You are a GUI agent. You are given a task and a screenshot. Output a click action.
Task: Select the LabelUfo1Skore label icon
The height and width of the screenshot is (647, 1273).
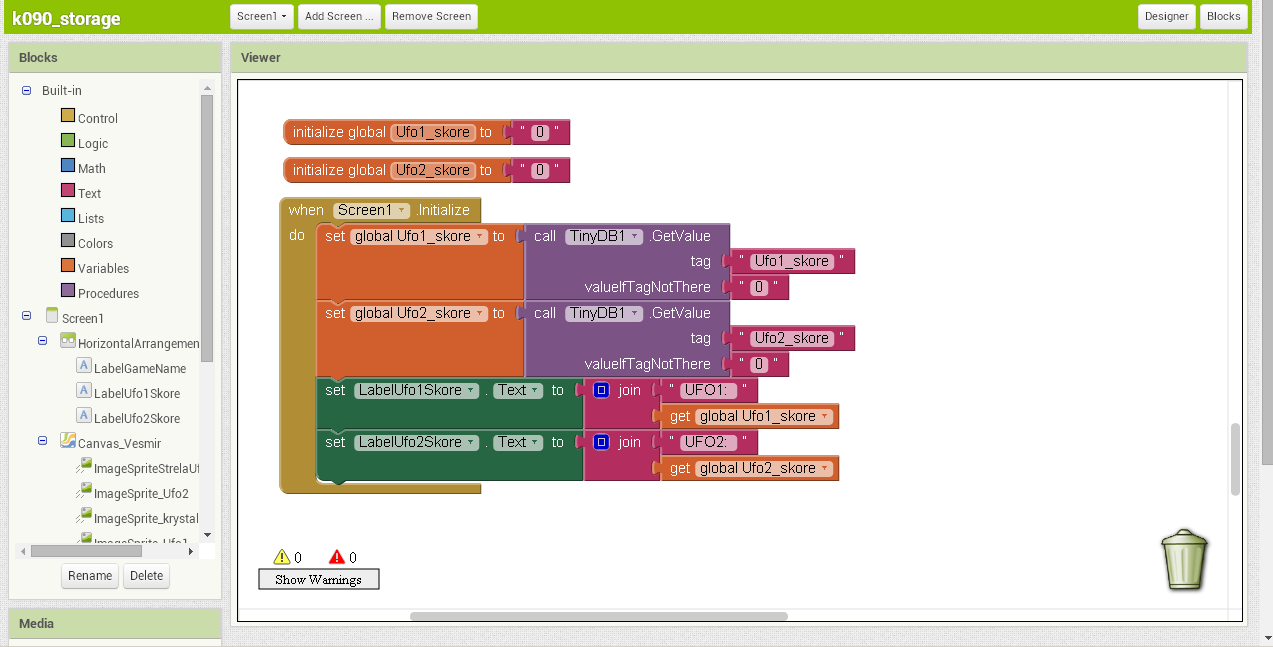(x=84, y=392)
